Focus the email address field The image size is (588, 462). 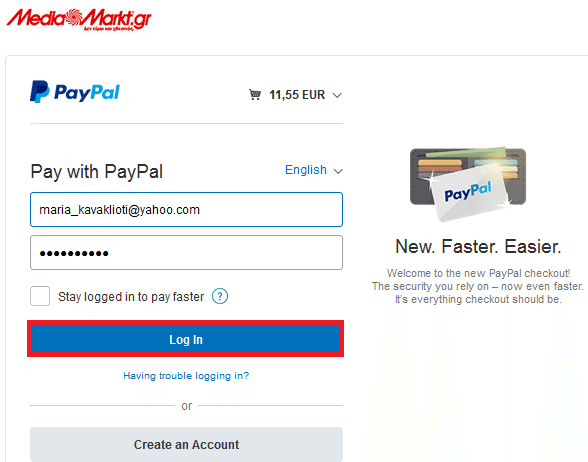click(186, 210)
